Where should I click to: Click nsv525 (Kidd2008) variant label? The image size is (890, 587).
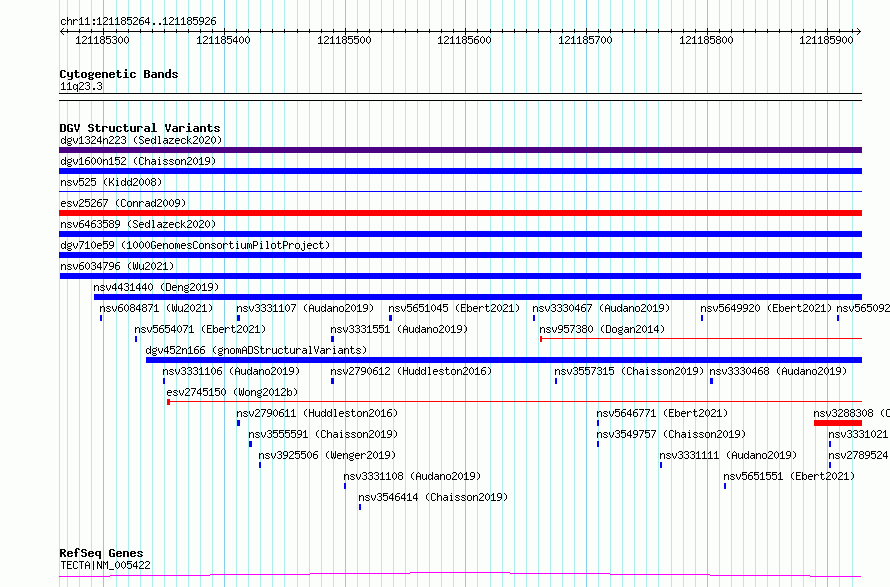pos(111,182)
